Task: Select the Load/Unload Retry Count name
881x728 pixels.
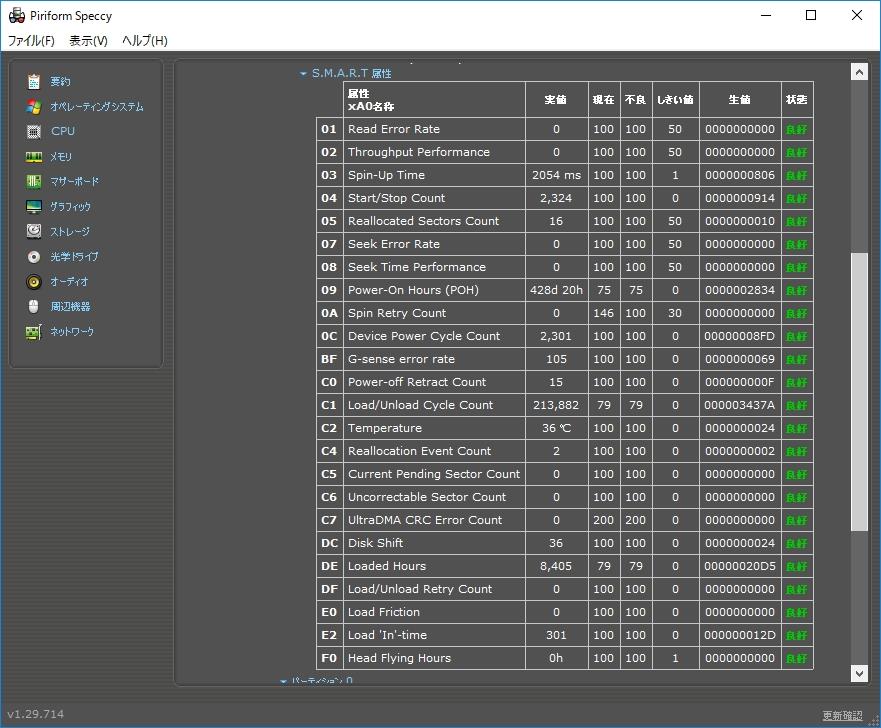Action: (420, 590)
